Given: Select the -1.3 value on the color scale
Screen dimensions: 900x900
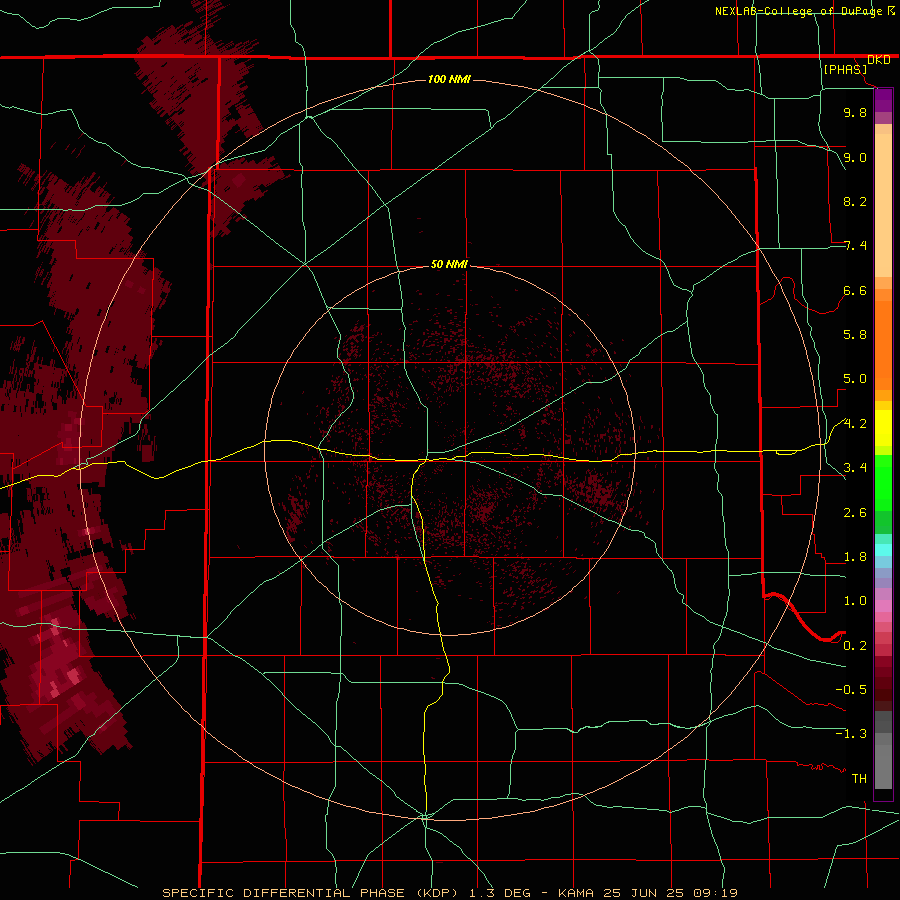Looking at the screenshot, I should coord(851,734).
